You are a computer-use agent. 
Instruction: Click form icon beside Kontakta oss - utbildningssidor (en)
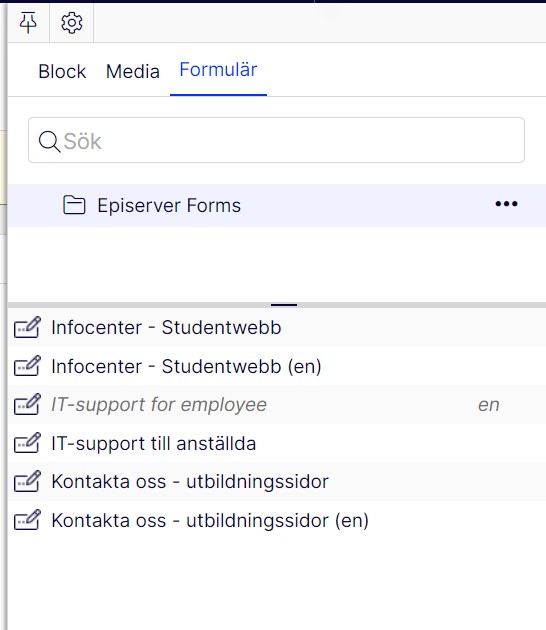tap(27, 520)
